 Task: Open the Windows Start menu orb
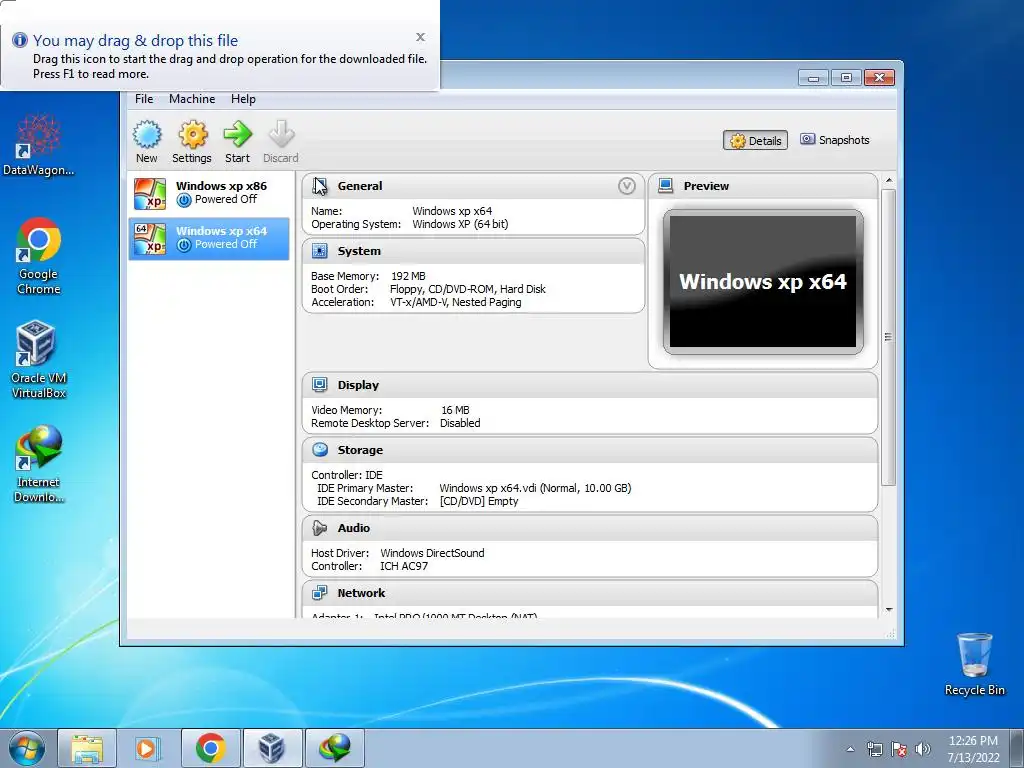(26, 748)
